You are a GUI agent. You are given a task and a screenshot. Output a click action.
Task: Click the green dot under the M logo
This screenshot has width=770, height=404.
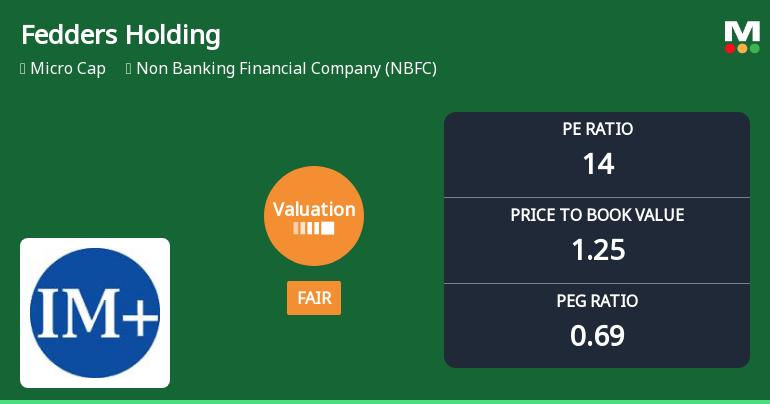point(754,48)
